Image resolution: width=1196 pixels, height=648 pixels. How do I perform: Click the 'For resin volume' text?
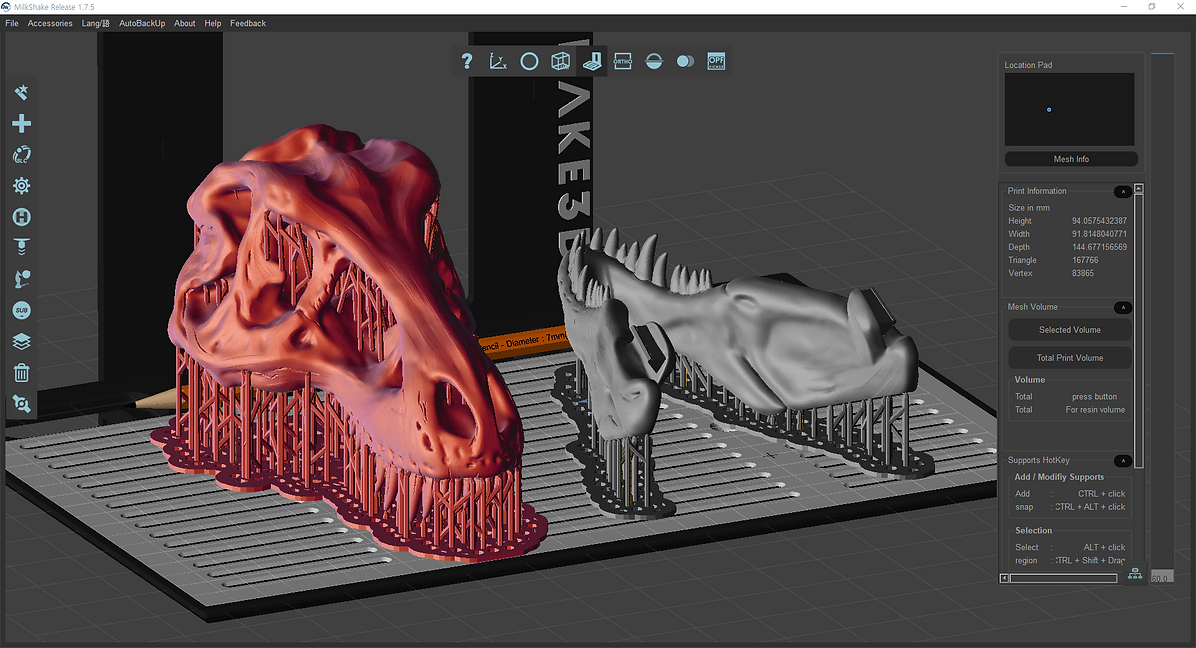click(x=1095, y=409)
